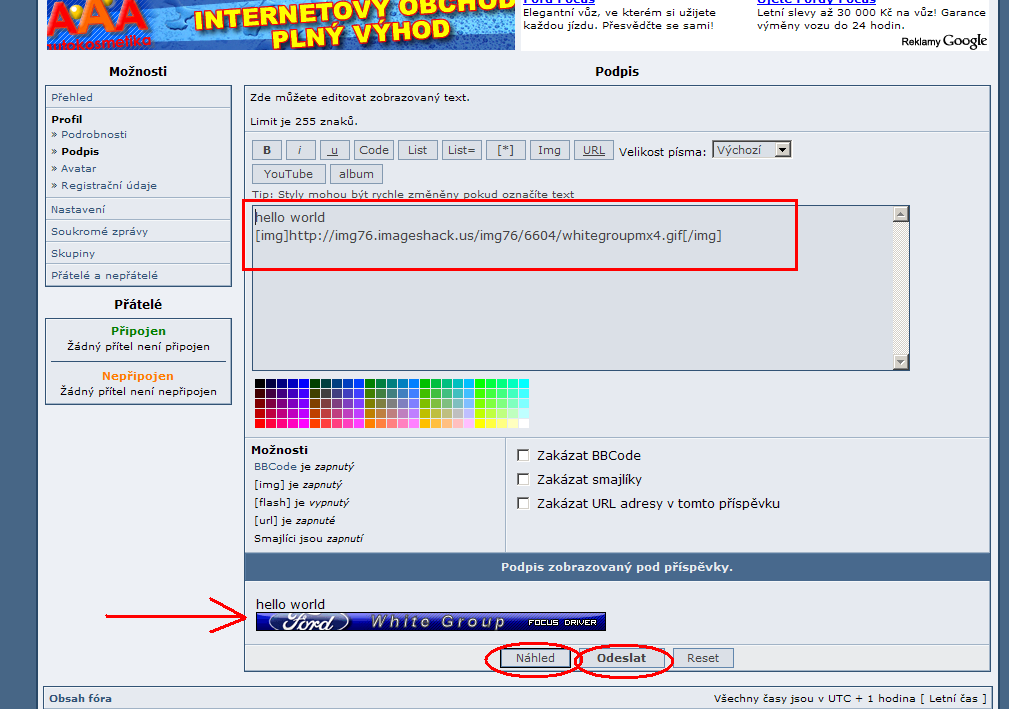Insert Code BBCode tag
The width and height of the screenshot is (1009, 709).
374,150
